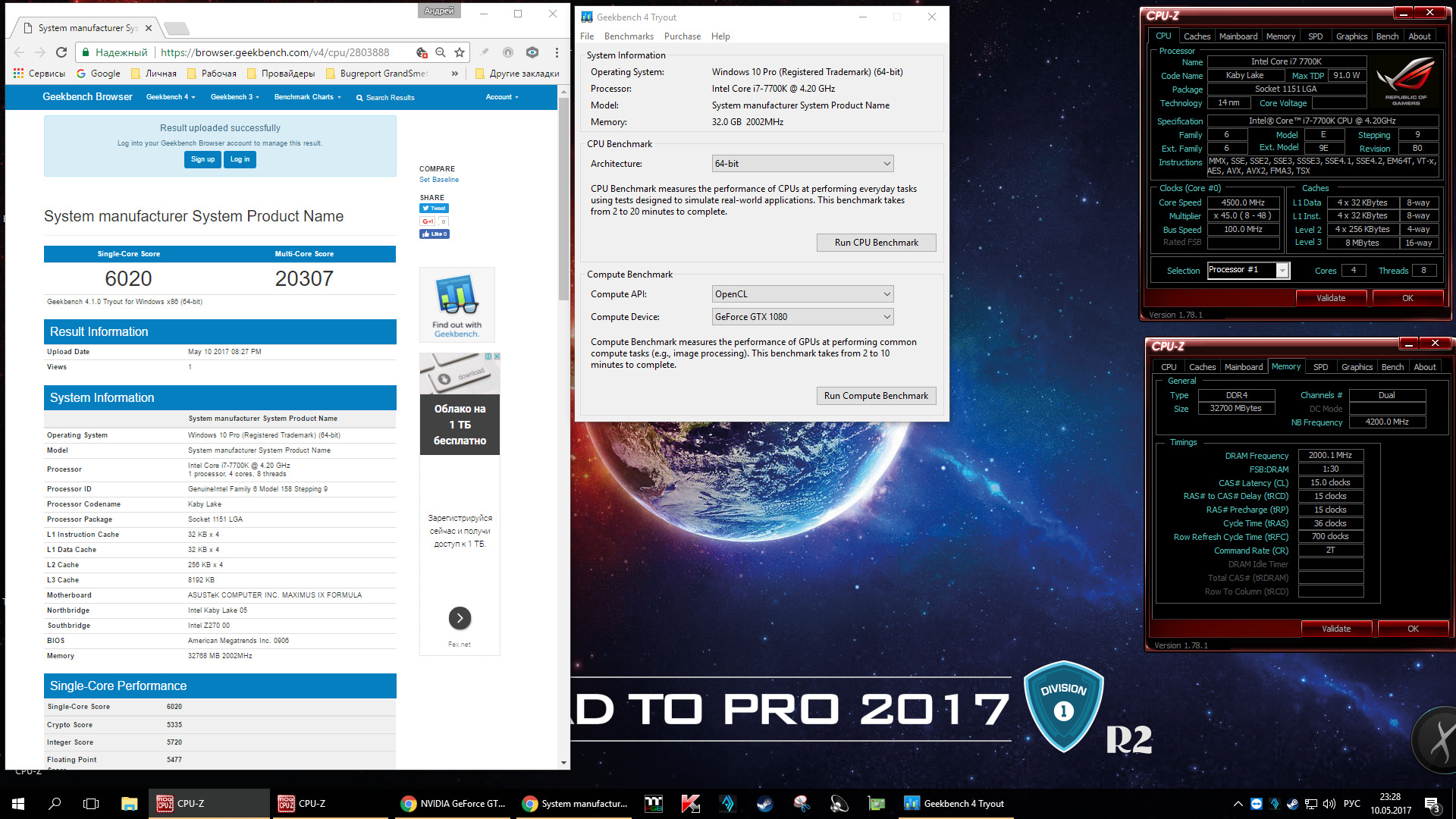Switch to Graphics tab in upper CPU-Z window
The height and width of the screenshot is (819, 1456).
pyautogui.click(x=1351, y=36)
